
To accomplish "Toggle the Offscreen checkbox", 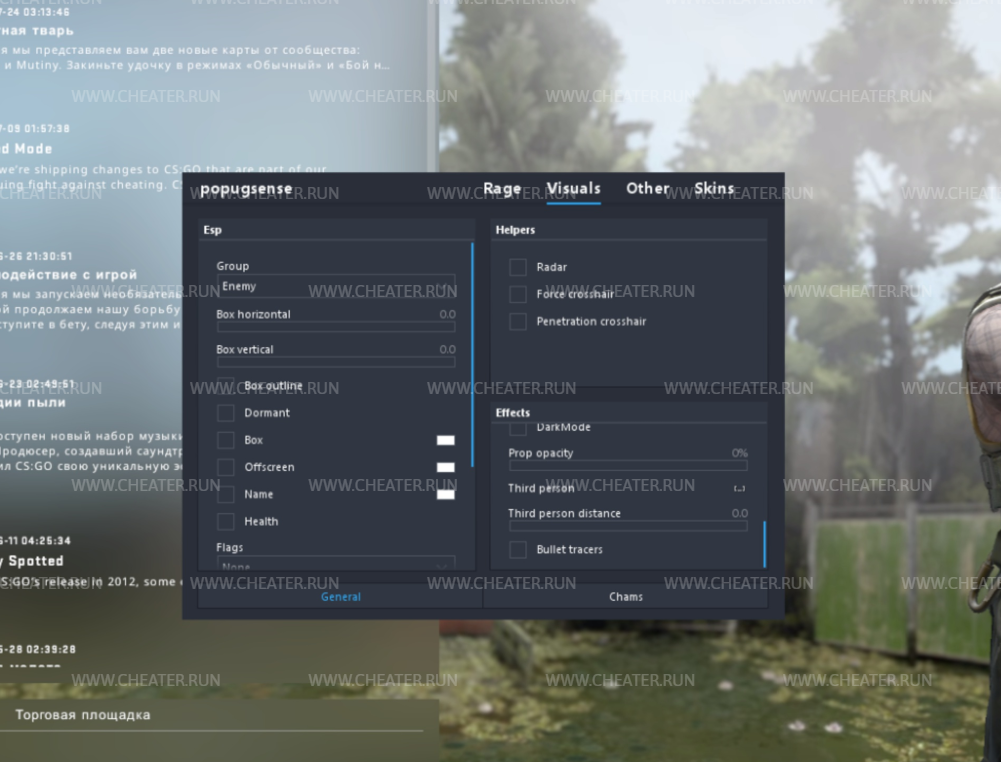I will pos(225,467).
